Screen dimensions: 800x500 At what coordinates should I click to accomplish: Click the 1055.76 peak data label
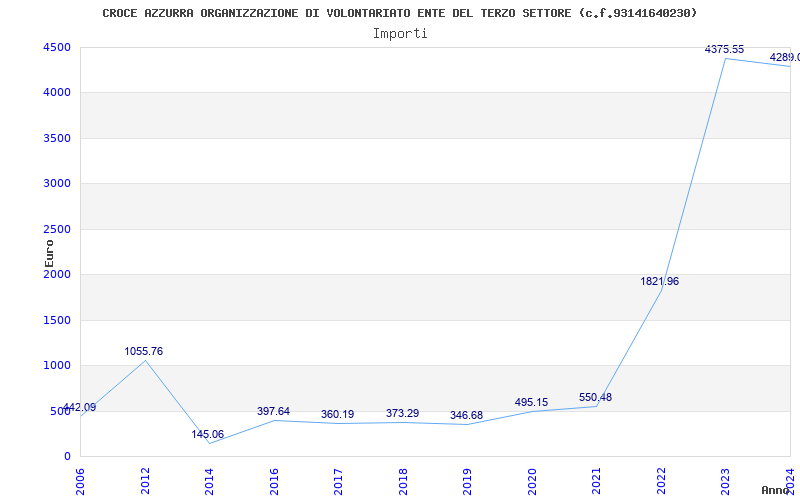tap(143, 351)
